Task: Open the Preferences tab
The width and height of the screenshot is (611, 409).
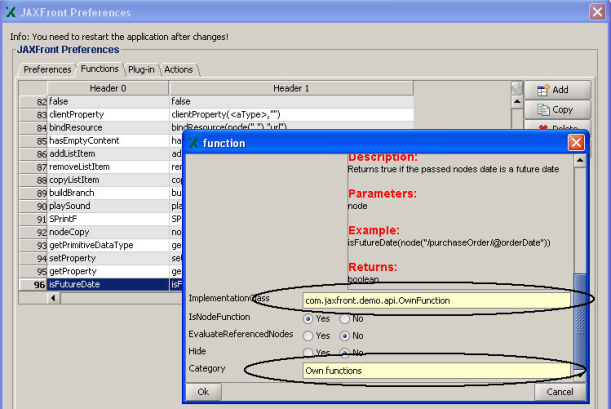Action: 46,69
